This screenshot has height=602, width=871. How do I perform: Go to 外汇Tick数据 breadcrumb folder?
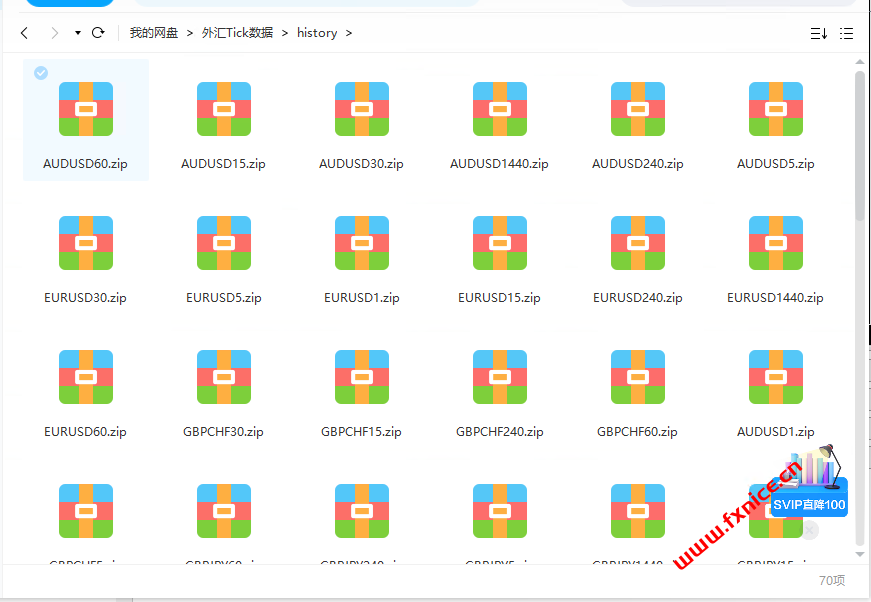tap(238, 33)
